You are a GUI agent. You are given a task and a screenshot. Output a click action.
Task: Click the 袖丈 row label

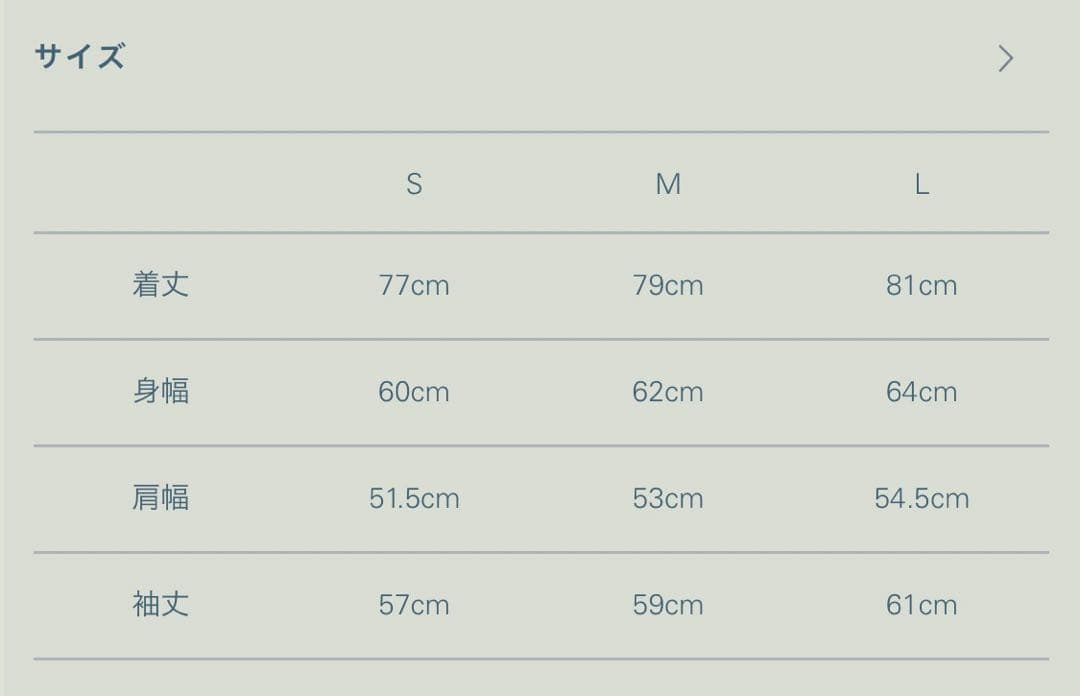[x=160, y=604]
